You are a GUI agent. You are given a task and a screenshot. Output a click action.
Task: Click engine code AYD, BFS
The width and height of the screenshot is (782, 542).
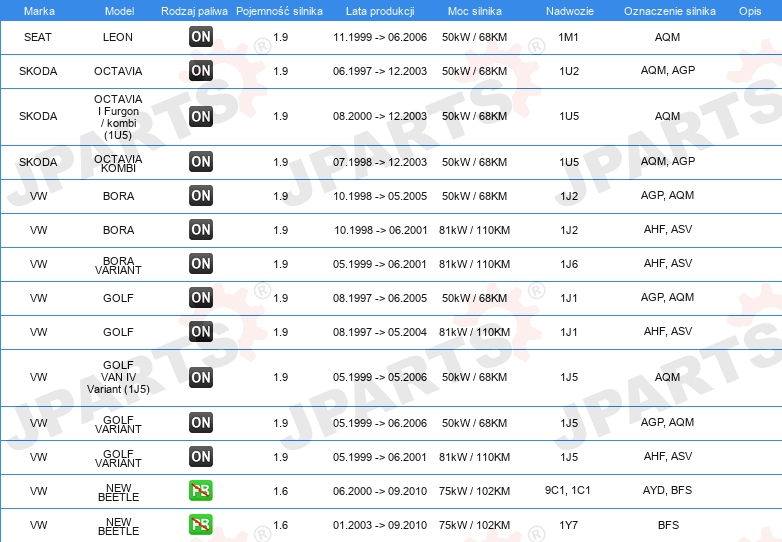click(667, 490)
